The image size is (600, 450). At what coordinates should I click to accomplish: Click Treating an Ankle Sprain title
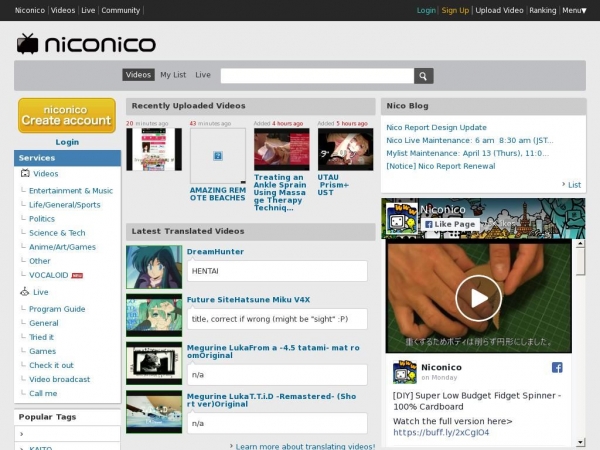(280, 192)
